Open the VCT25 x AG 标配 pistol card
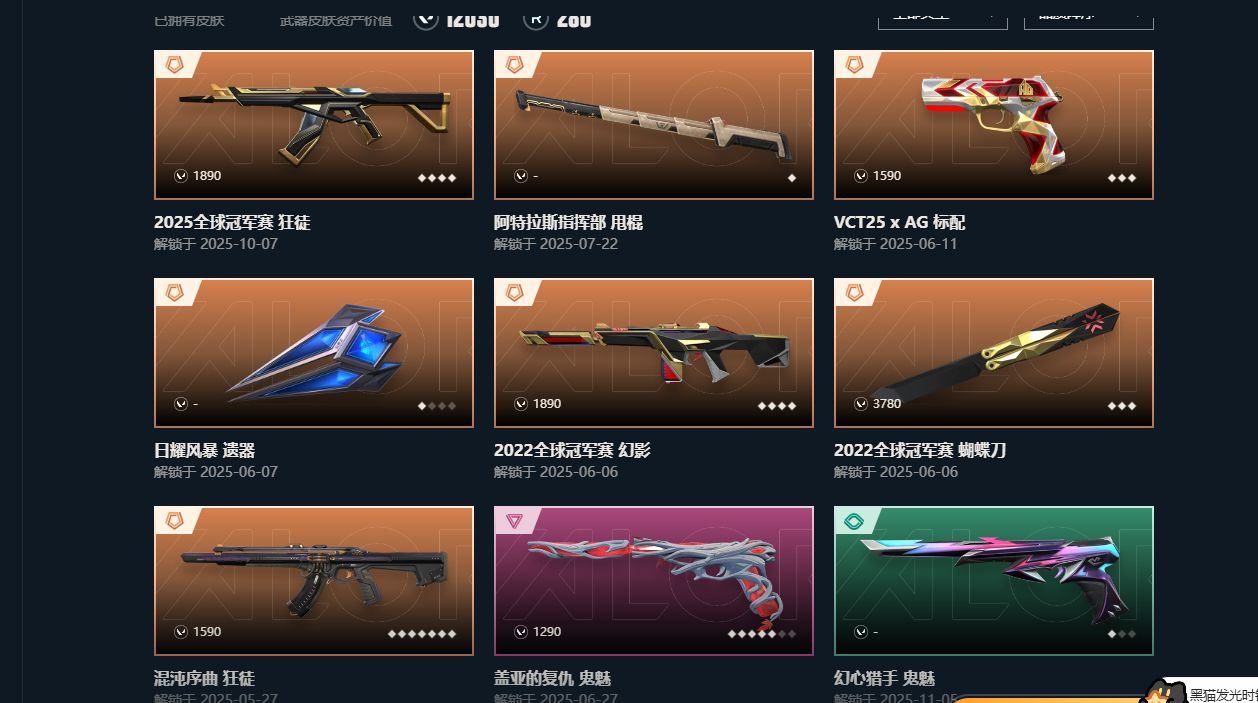1258x703 pixels. coord(993,125)
